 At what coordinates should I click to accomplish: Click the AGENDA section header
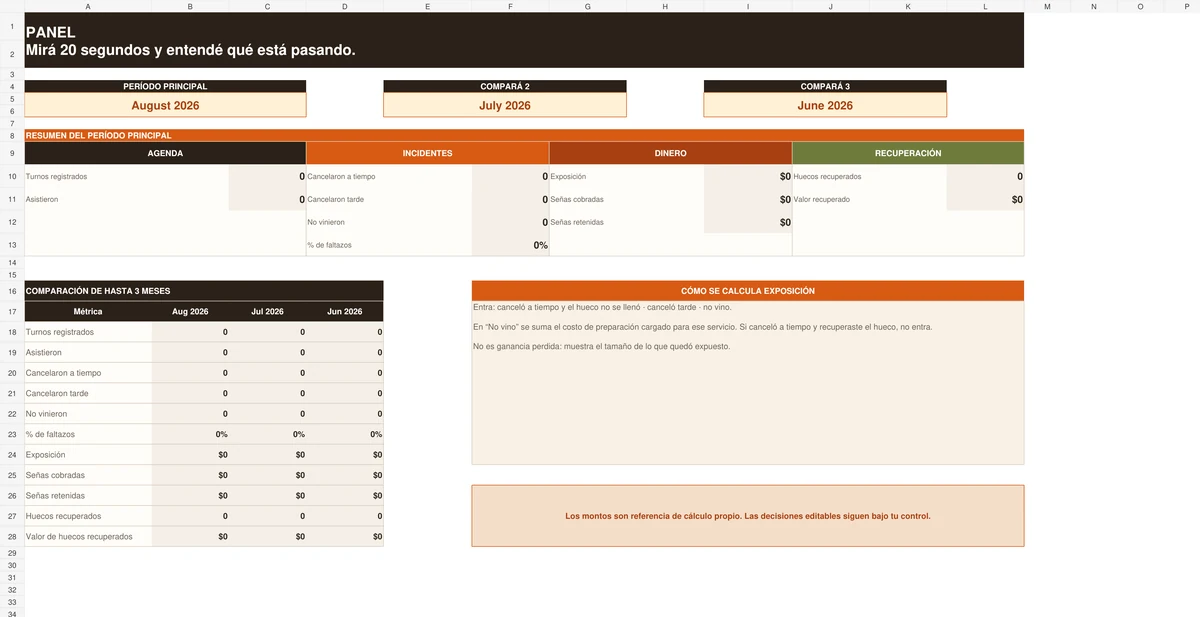tap(165, 153)
